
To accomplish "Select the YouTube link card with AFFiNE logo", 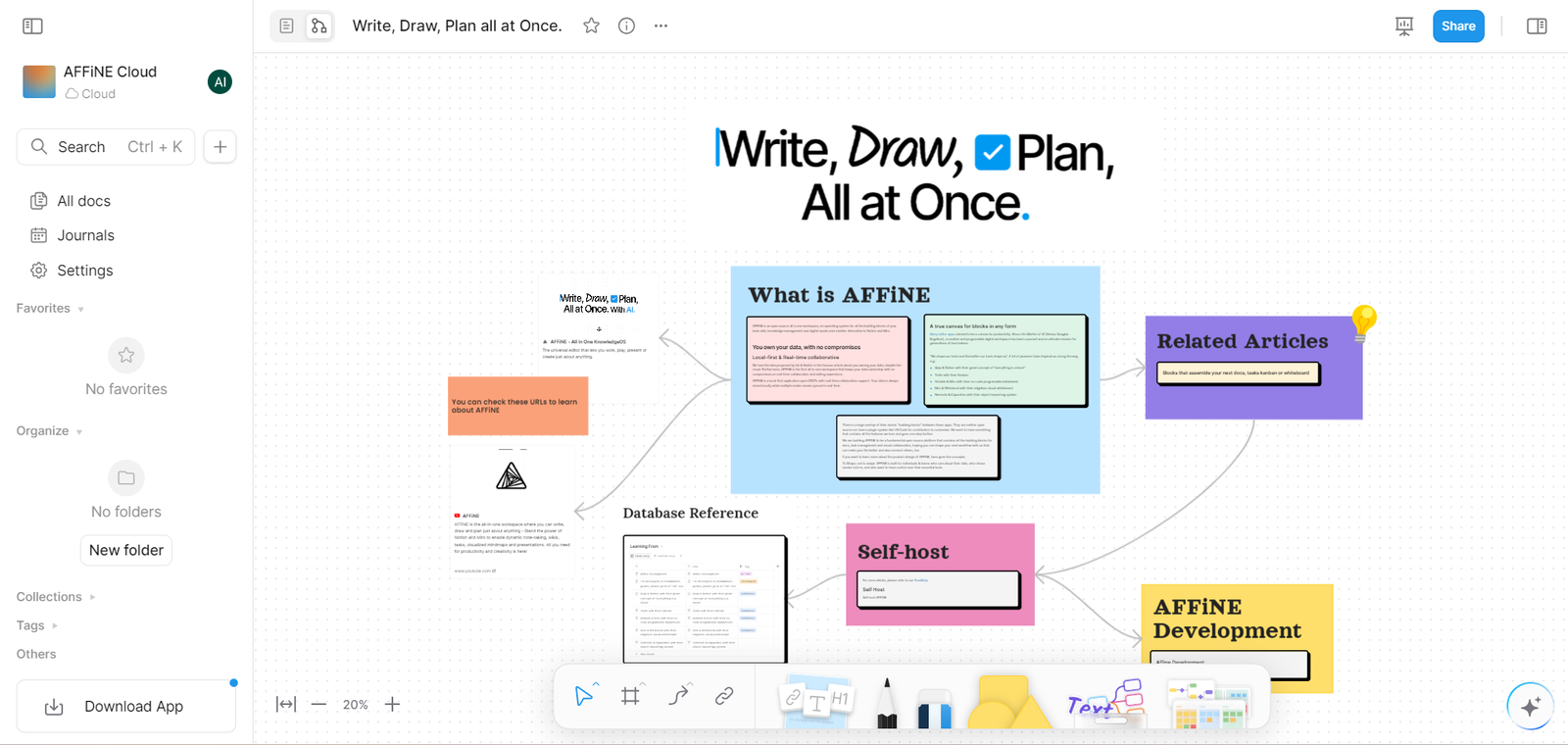I will [512, 511].
